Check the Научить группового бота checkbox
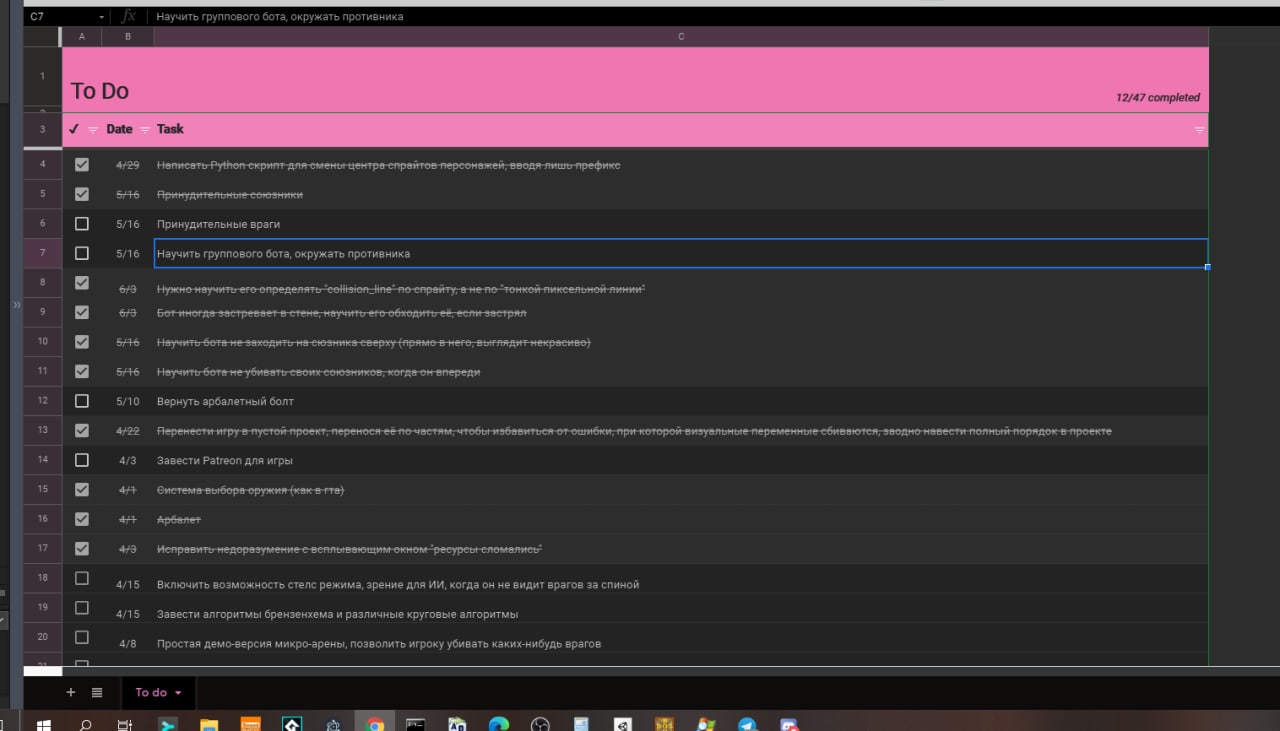 pyautogui.click(x=82, y=253)
